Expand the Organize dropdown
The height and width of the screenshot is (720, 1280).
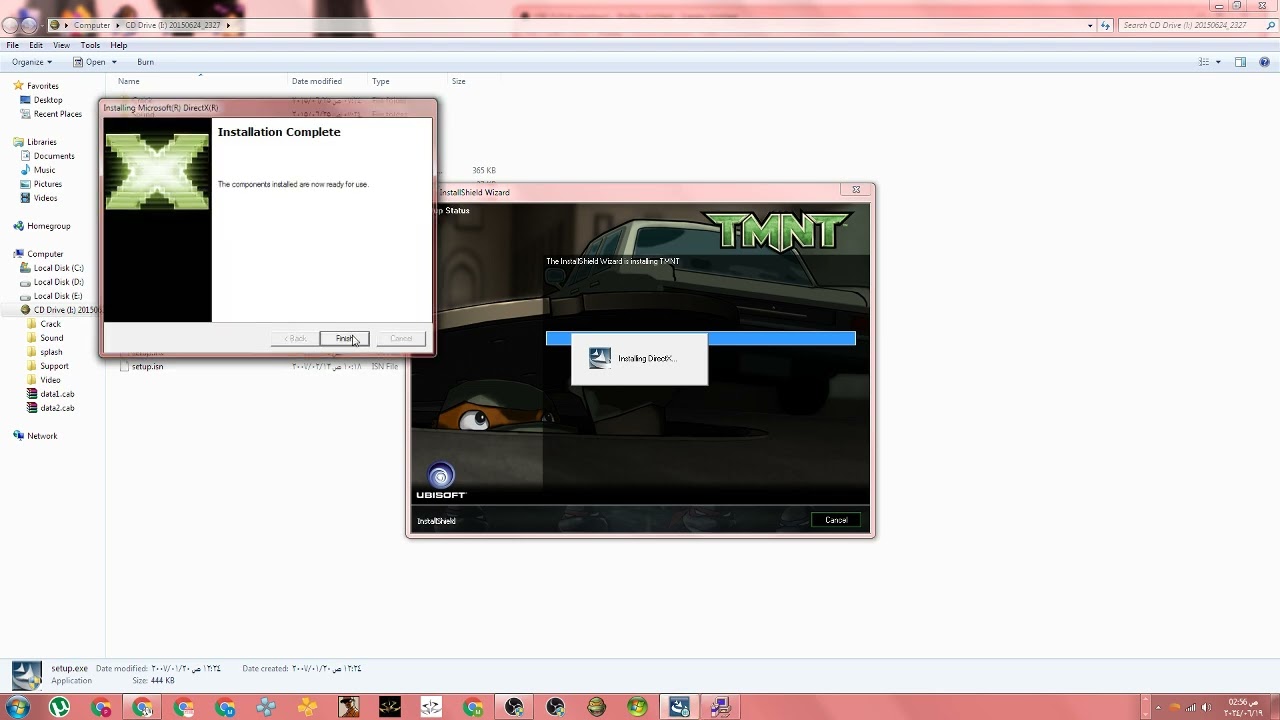tap(32, 62)
